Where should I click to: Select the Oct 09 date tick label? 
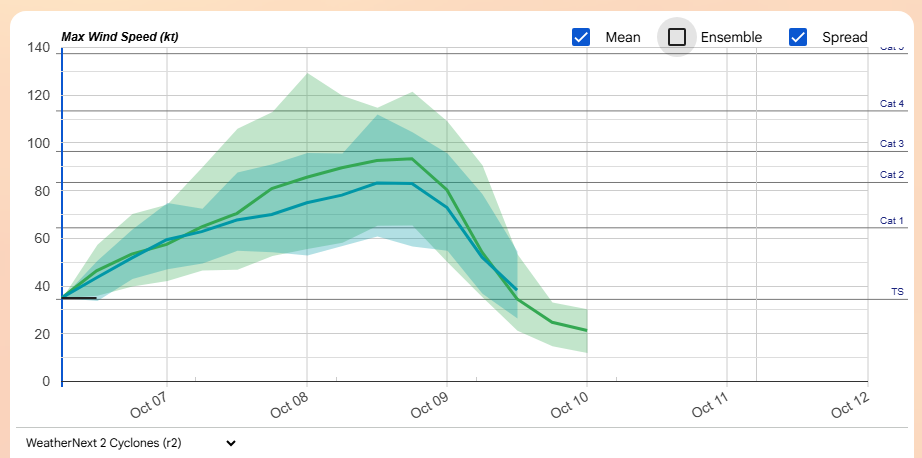[x=430, y=403]
